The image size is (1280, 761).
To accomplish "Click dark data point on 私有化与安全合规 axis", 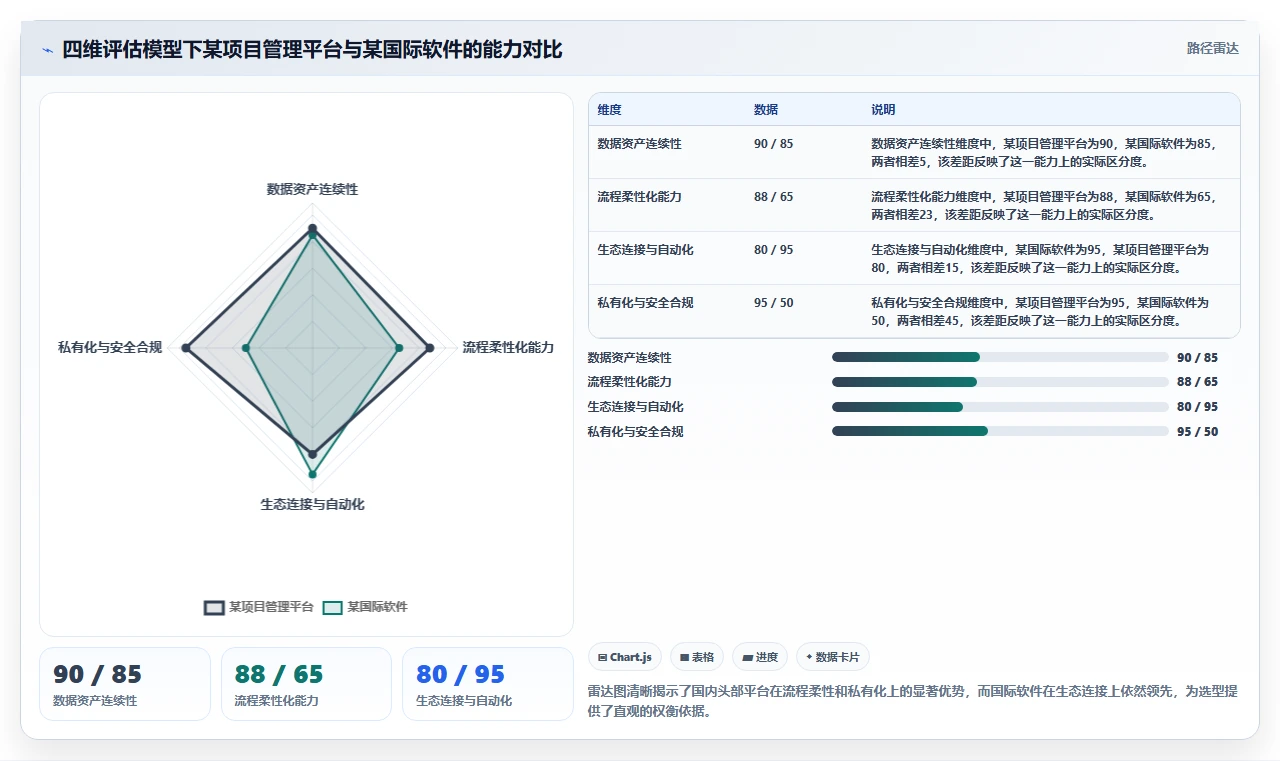I will [186, 348].
